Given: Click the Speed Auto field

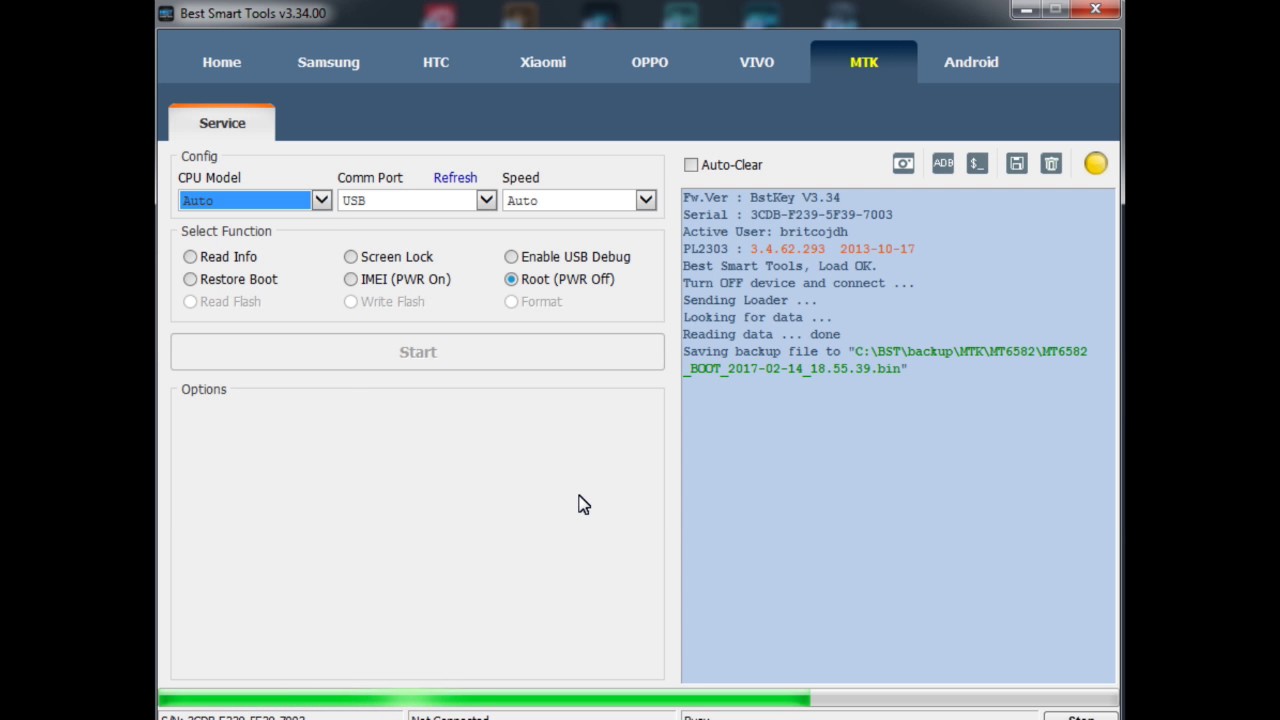Looking at the screenshot, I should pos(570,200).
